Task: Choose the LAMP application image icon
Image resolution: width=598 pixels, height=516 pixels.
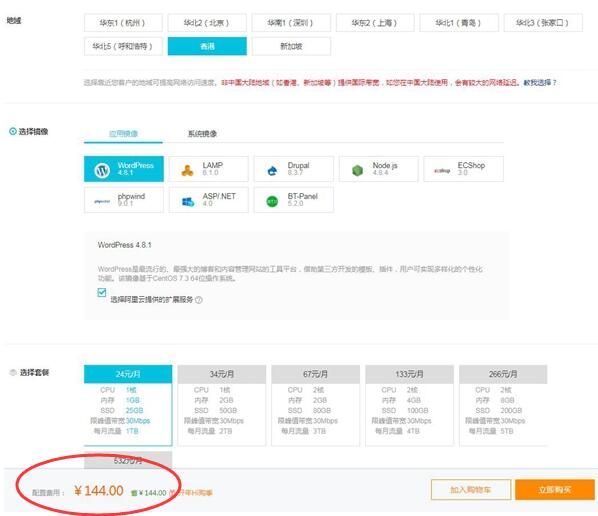Action: [x=187, y=170]
